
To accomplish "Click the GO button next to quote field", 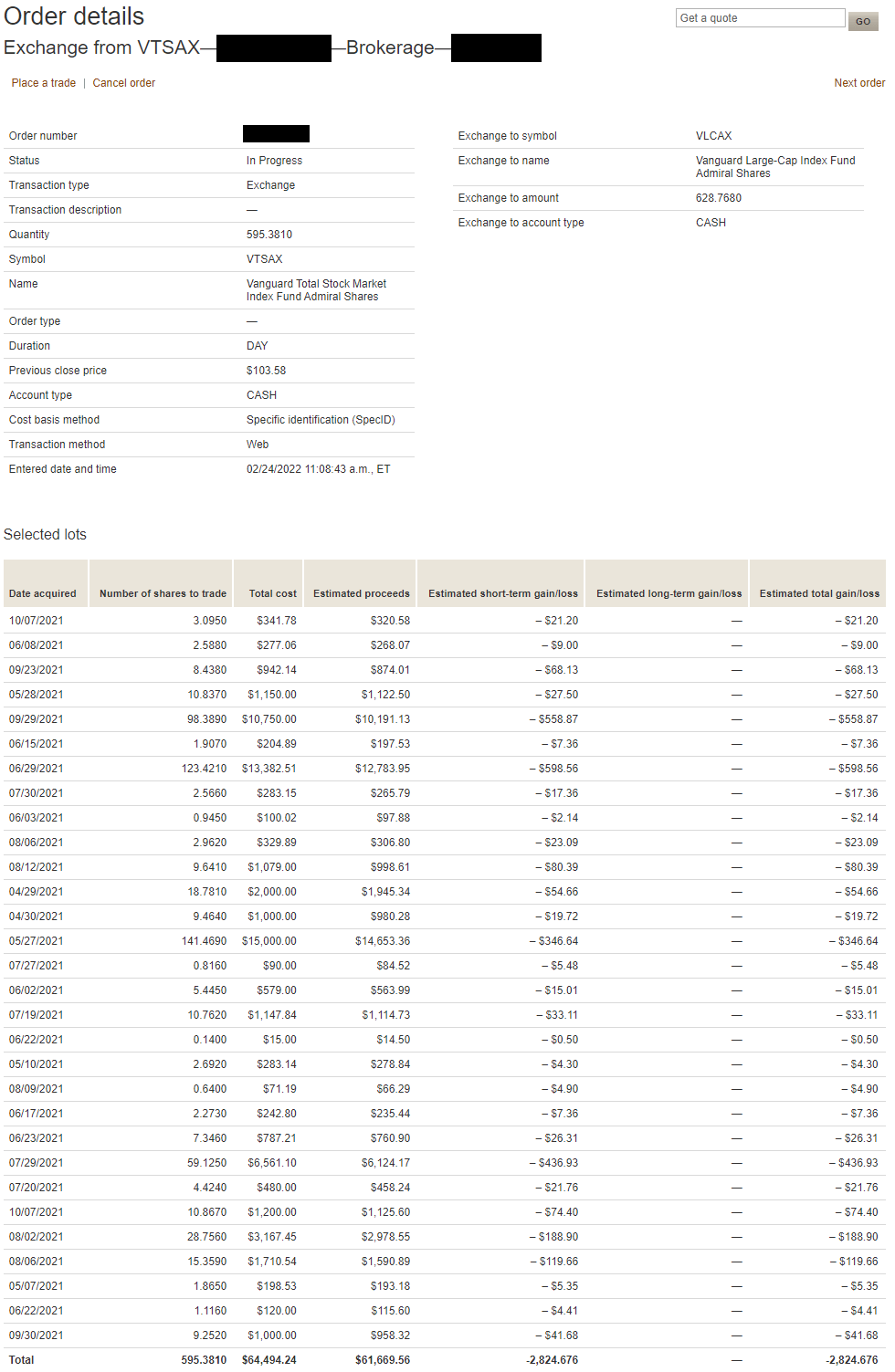I will pyautogui.click(x=863, y=21).
